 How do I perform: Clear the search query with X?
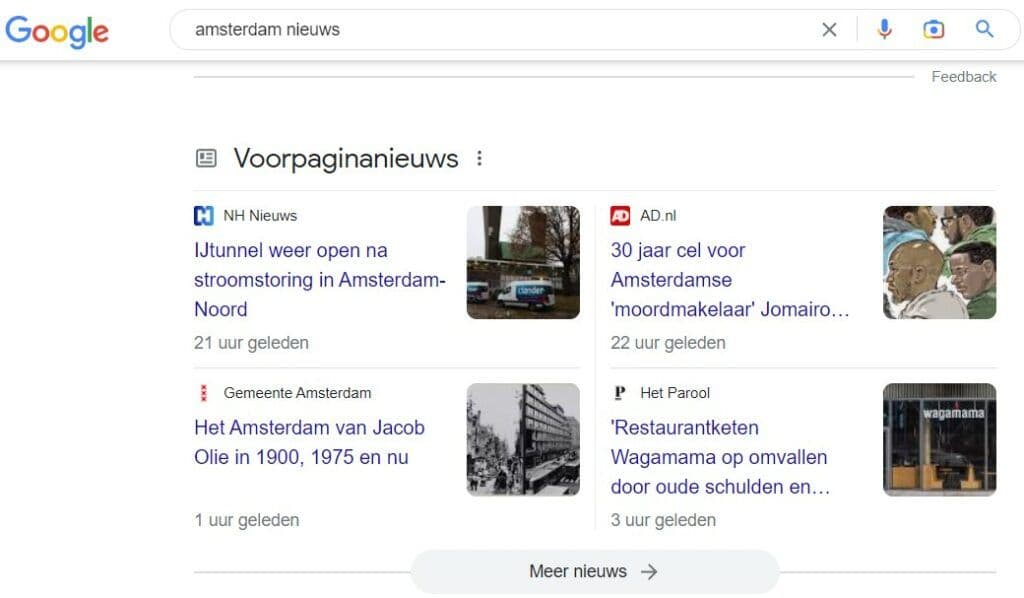(829, 29)
